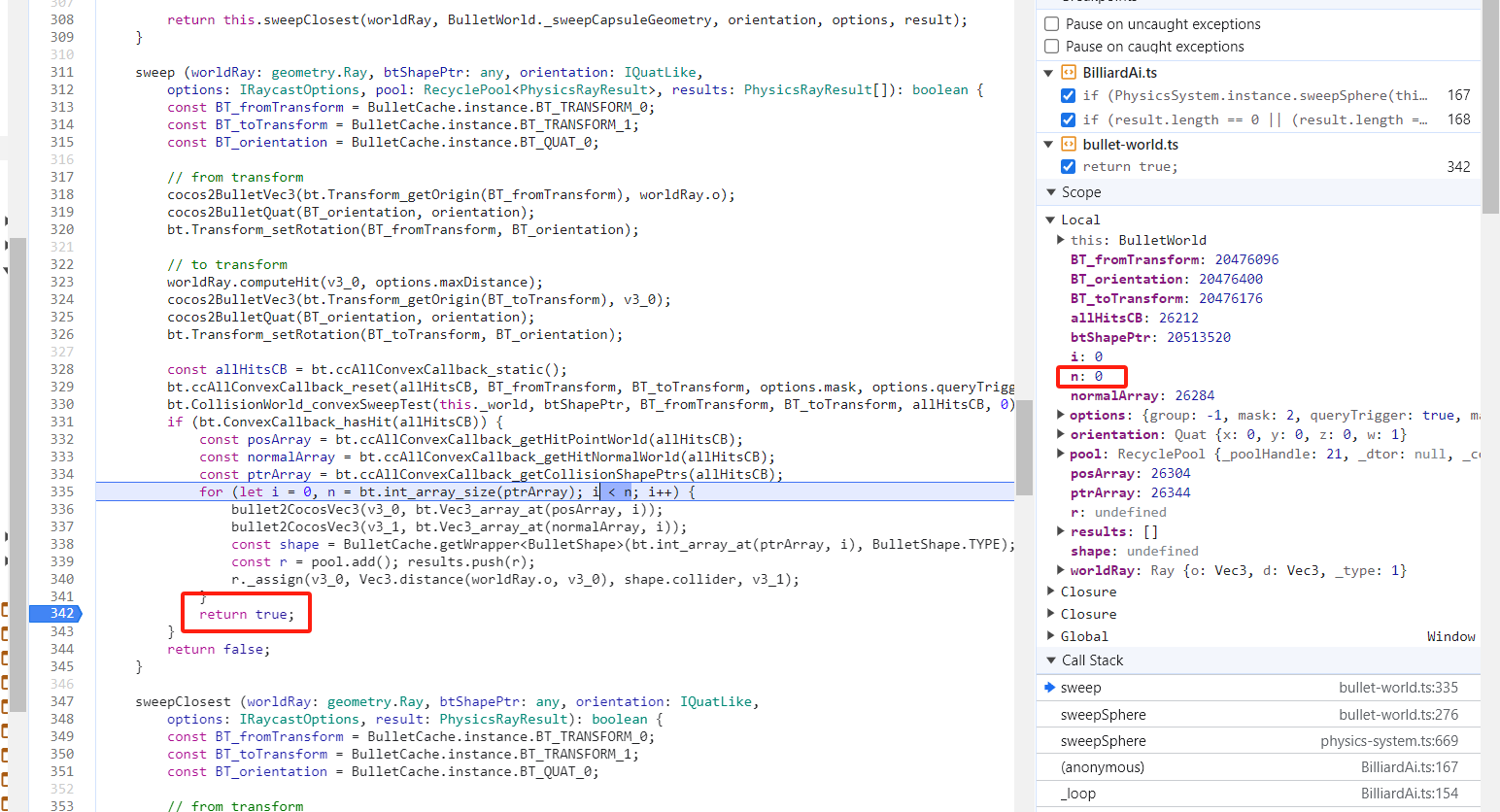Click the Breakpoints list line number 168
Viewport: 1500px width, 812px height.
pyautogui.click(x=1458, y=119)
